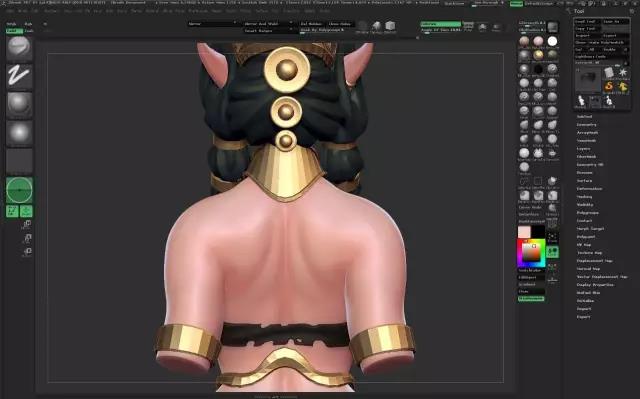Screen dimensions: 640x399
Task: Select the yellow figure tool thumbnail
Action: [x=622, y=86]
